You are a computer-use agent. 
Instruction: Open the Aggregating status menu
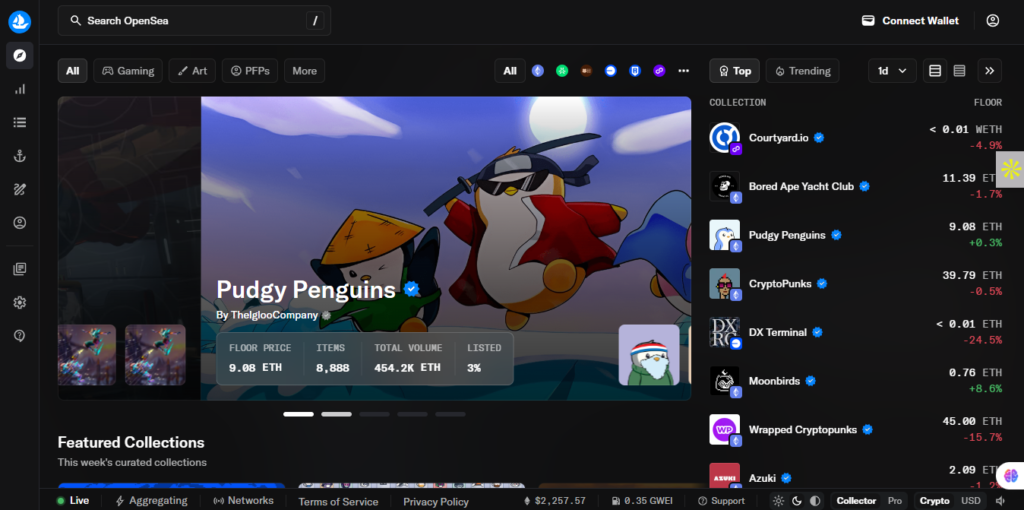152,501
